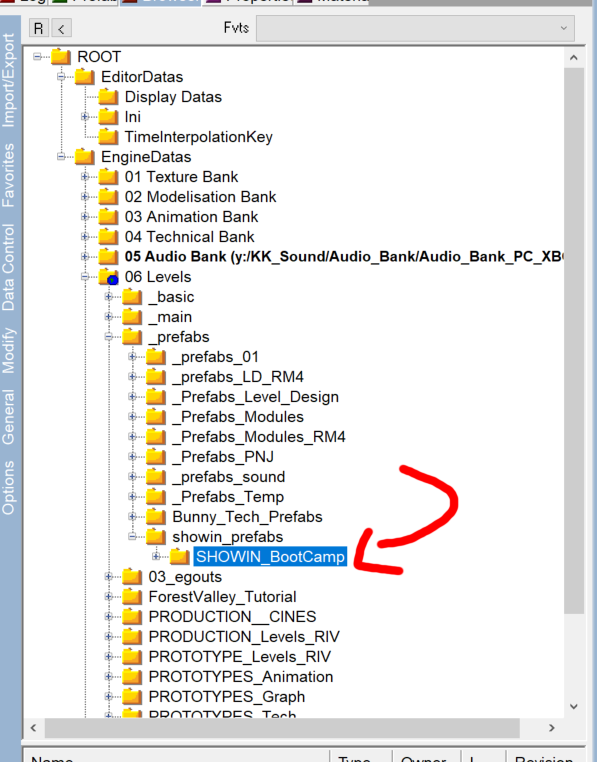Collapse the _prefabs folder node
The image size is (597, 762).
point(108,337)
